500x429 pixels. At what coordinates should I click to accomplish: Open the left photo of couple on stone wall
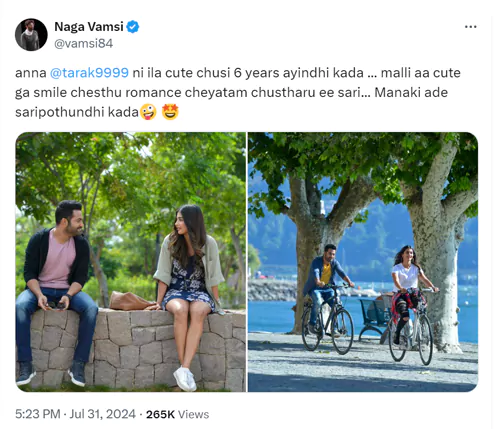[x=131, y=262]
